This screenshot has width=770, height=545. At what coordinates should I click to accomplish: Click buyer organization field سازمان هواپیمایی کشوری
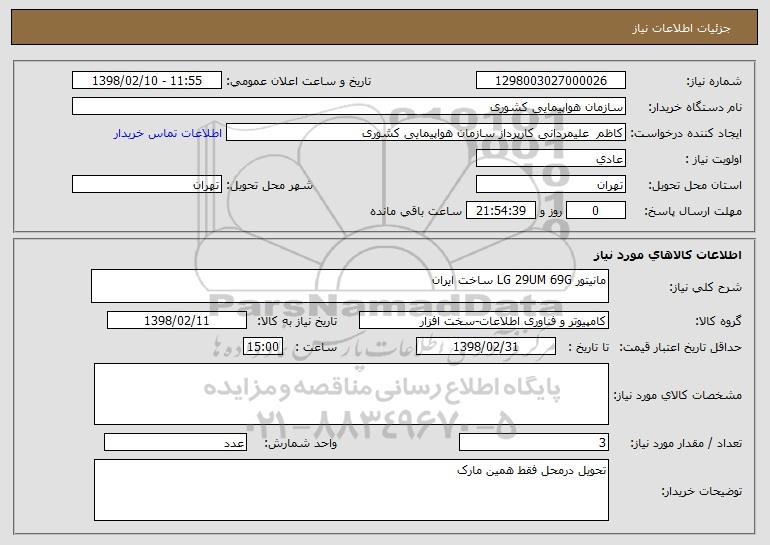(349, 107)
